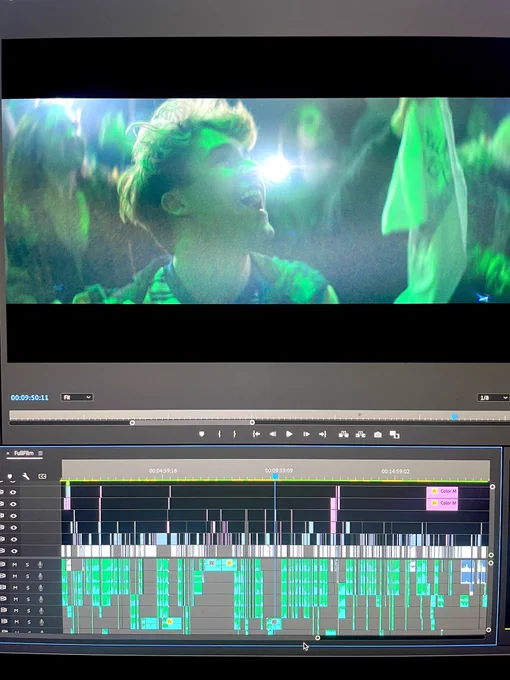The image size is (510, 680).
Task: Enable voice-over record on first audio track
Action: pyautogui.click(x=40, y=565)
